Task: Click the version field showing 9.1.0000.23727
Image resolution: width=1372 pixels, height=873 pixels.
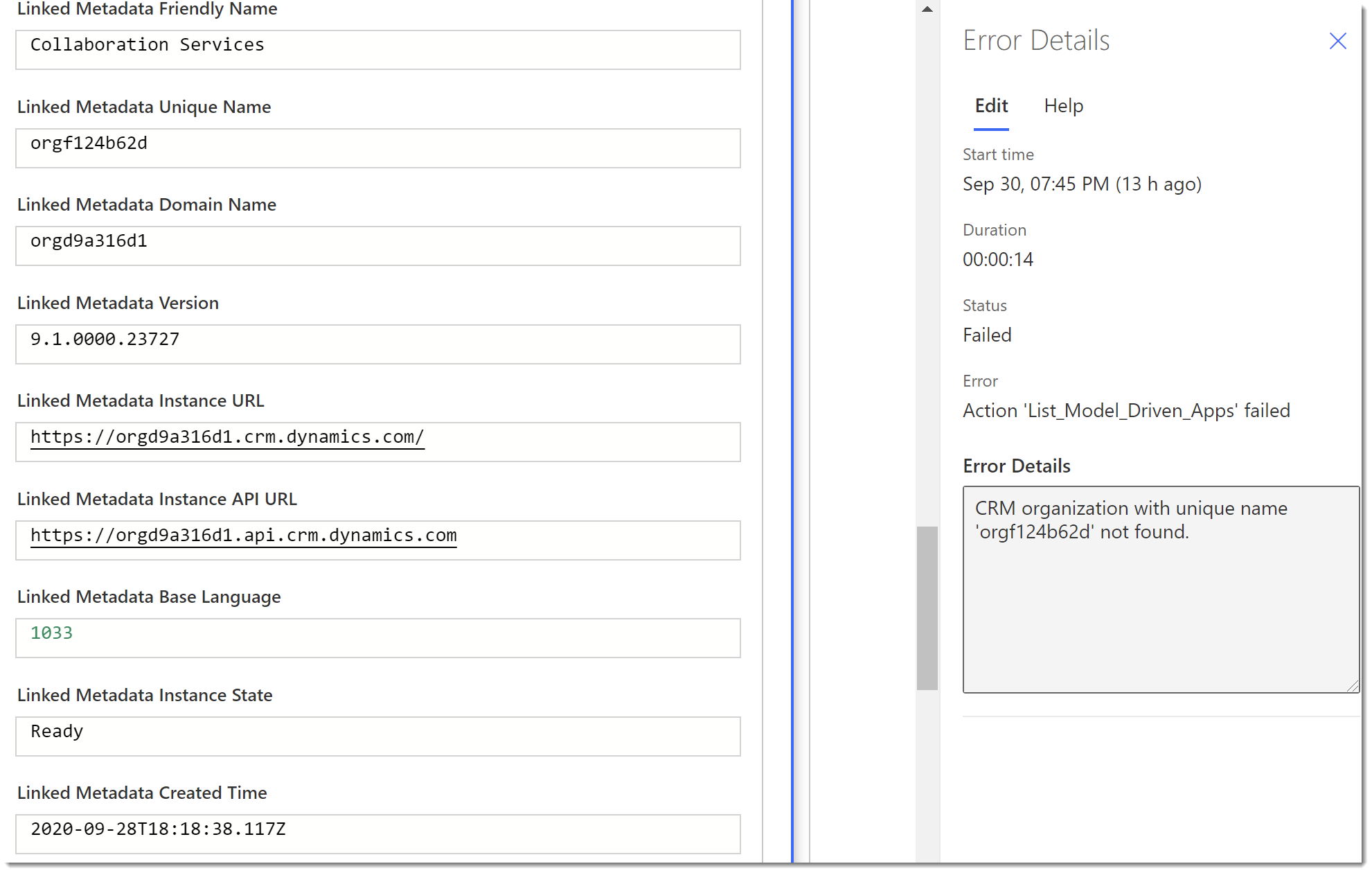Action: coord(377,344)
